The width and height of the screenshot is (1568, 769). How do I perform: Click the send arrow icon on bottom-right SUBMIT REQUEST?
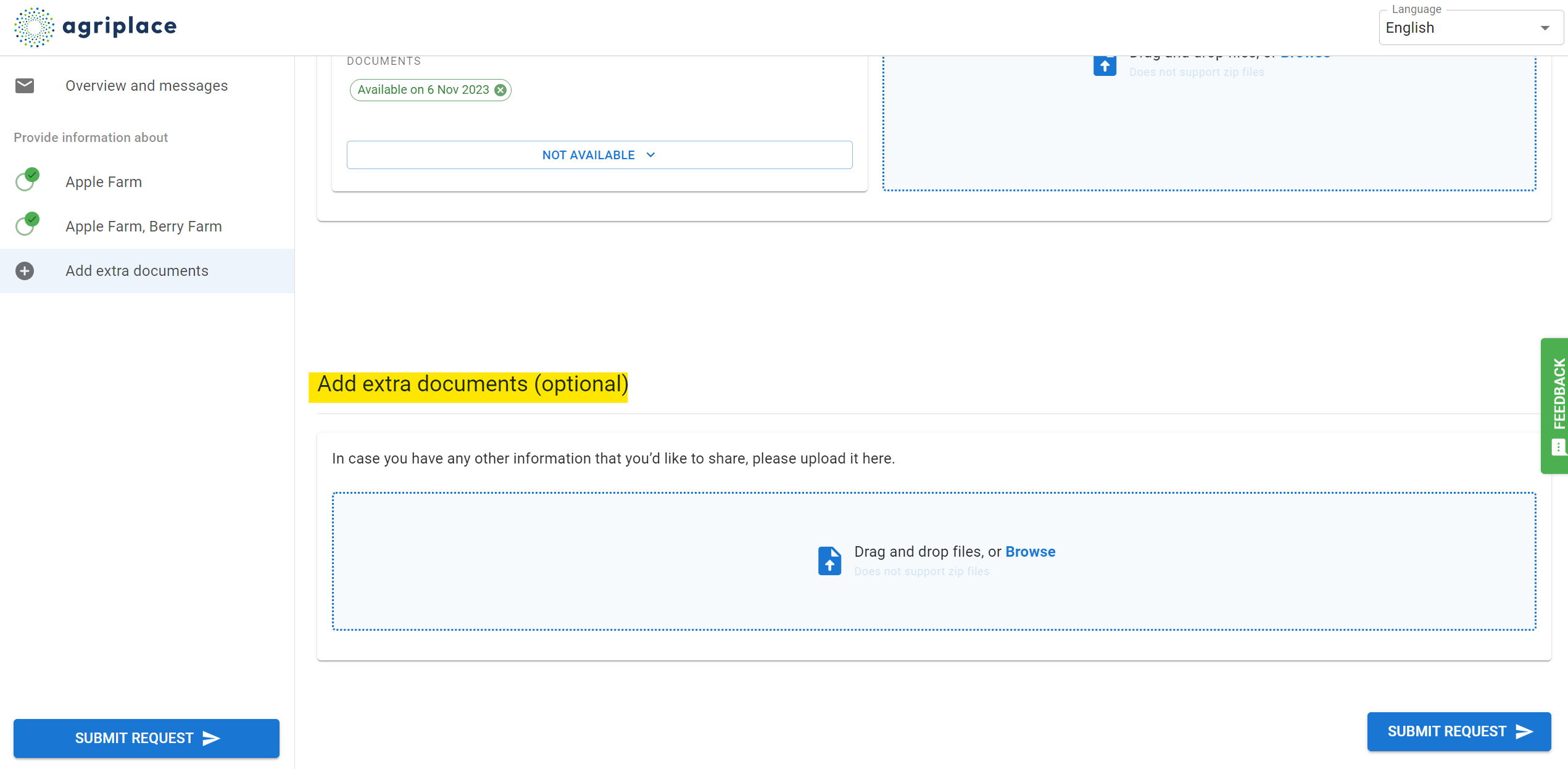point(1524,731)
